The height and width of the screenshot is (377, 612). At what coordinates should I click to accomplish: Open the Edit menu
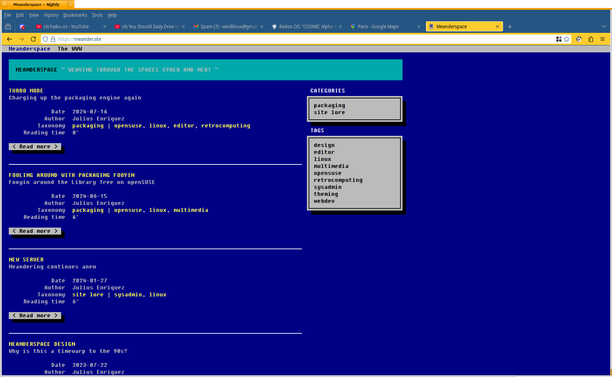[20, 15]
